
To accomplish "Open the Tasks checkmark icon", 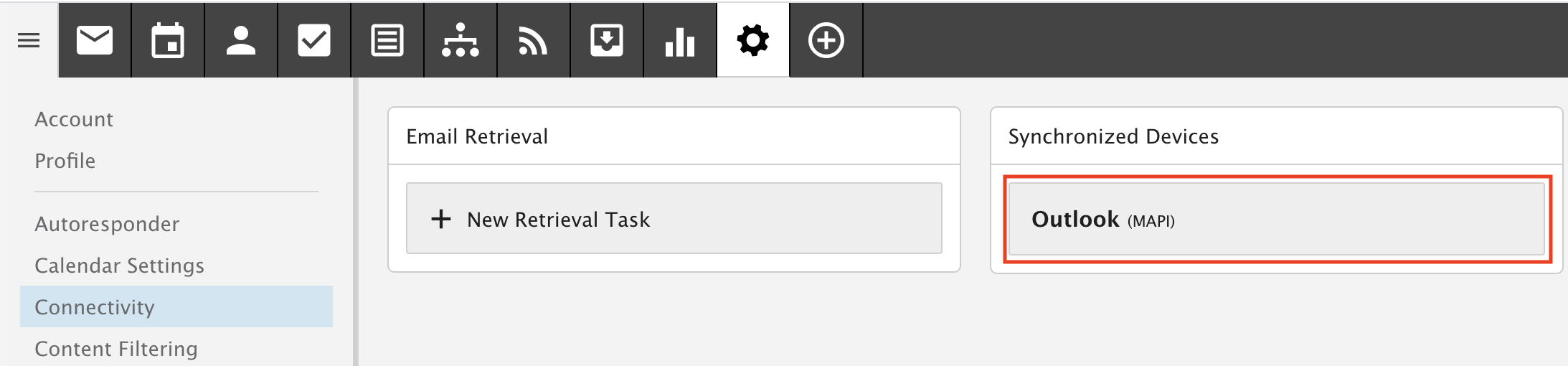I will [314, 40].
